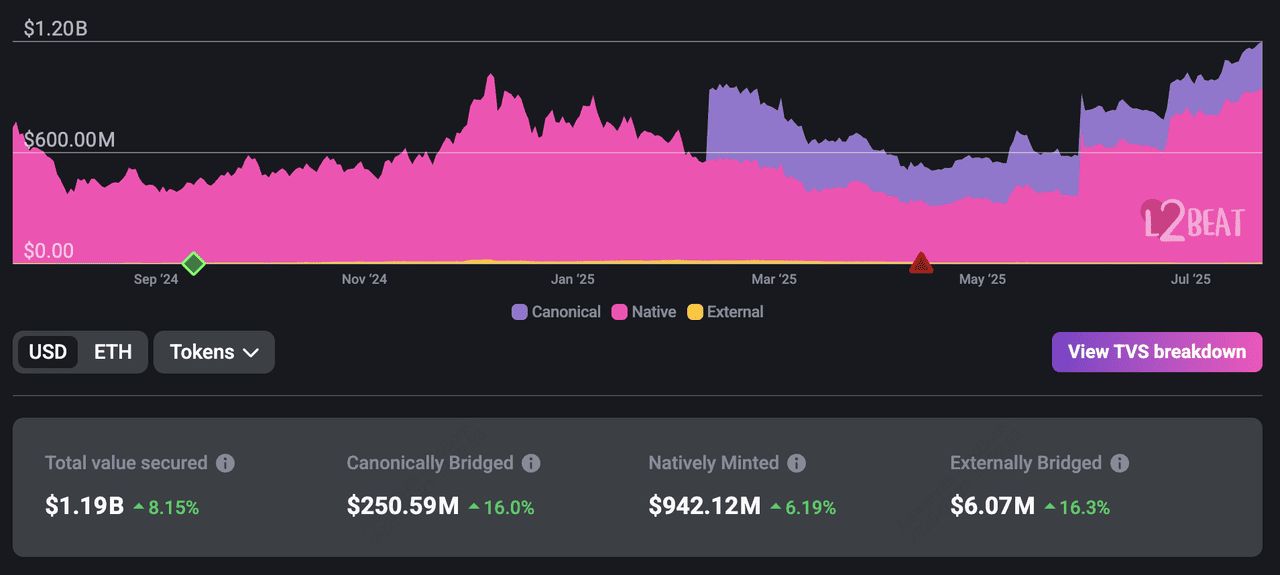Click the $250.59M canonically bridged value

click(402, 506)
